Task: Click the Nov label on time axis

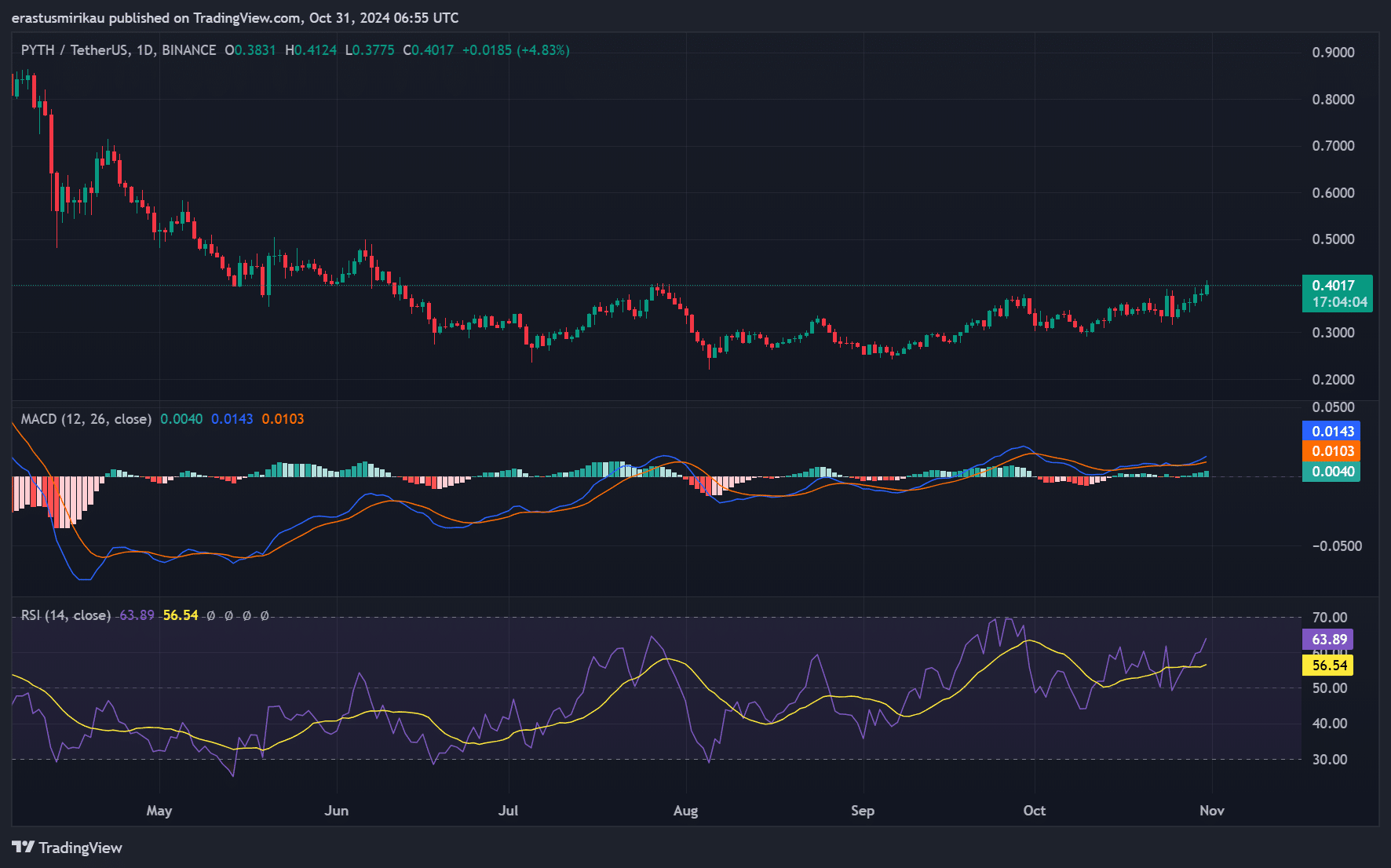Action: tap(1212, 811)
